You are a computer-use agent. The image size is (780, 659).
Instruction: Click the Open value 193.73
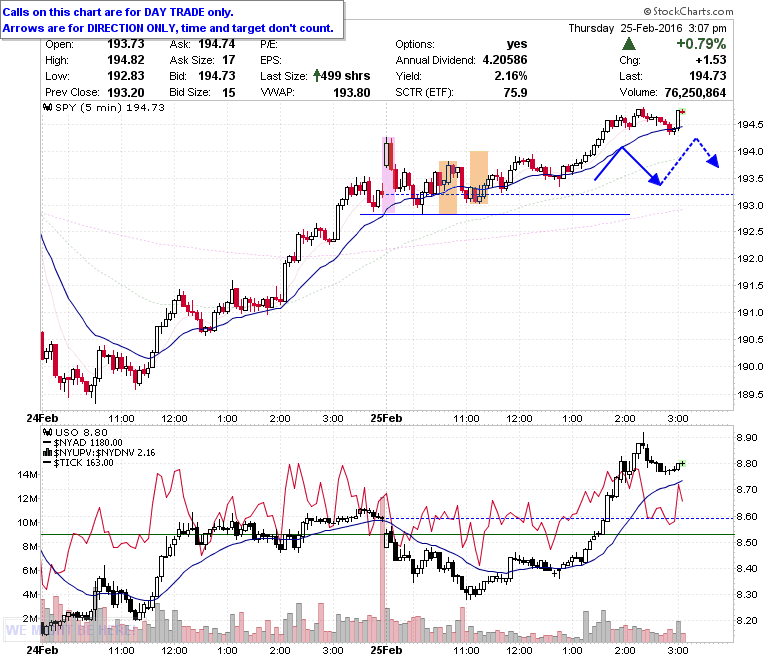(126, 44)
